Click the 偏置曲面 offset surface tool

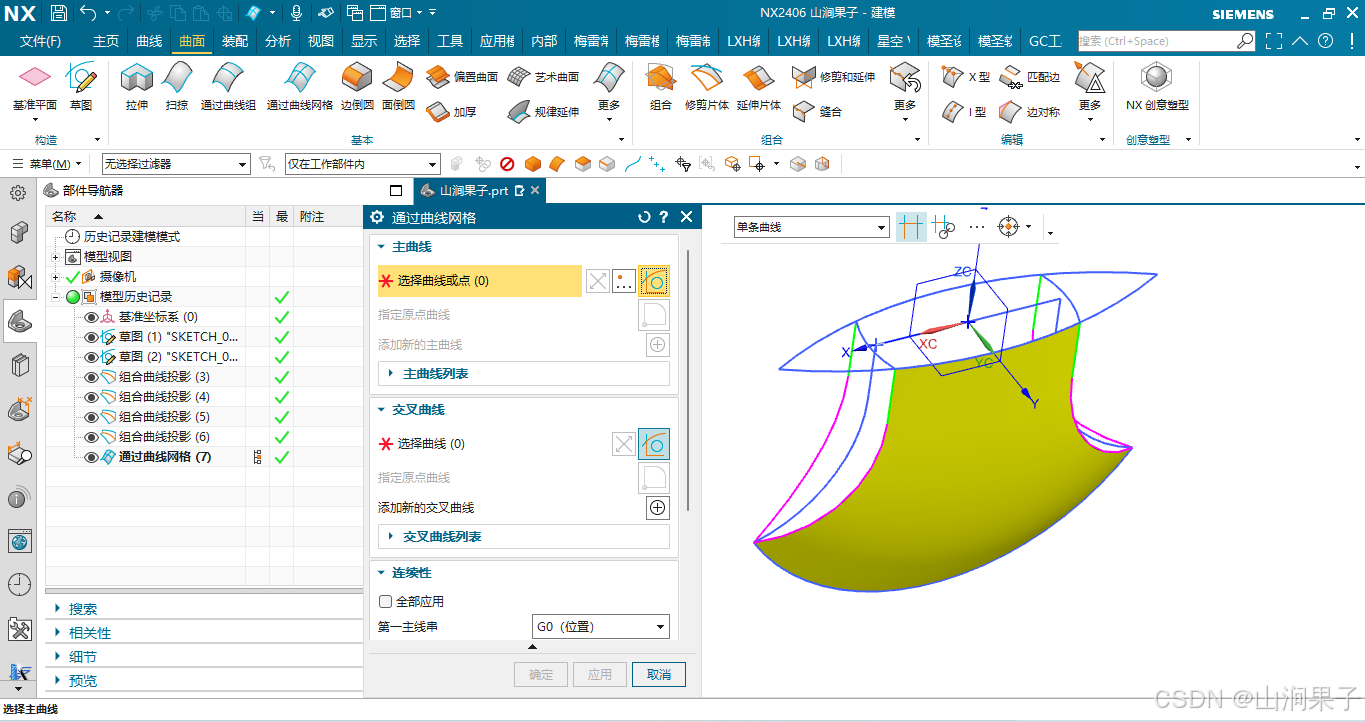pos(462,77)
